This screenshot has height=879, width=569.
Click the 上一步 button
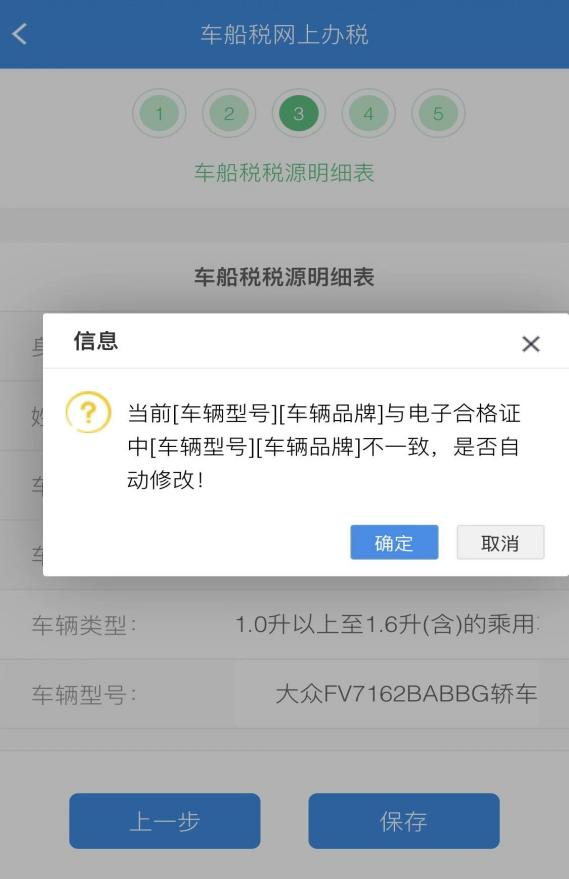click(x=165, y=821)
